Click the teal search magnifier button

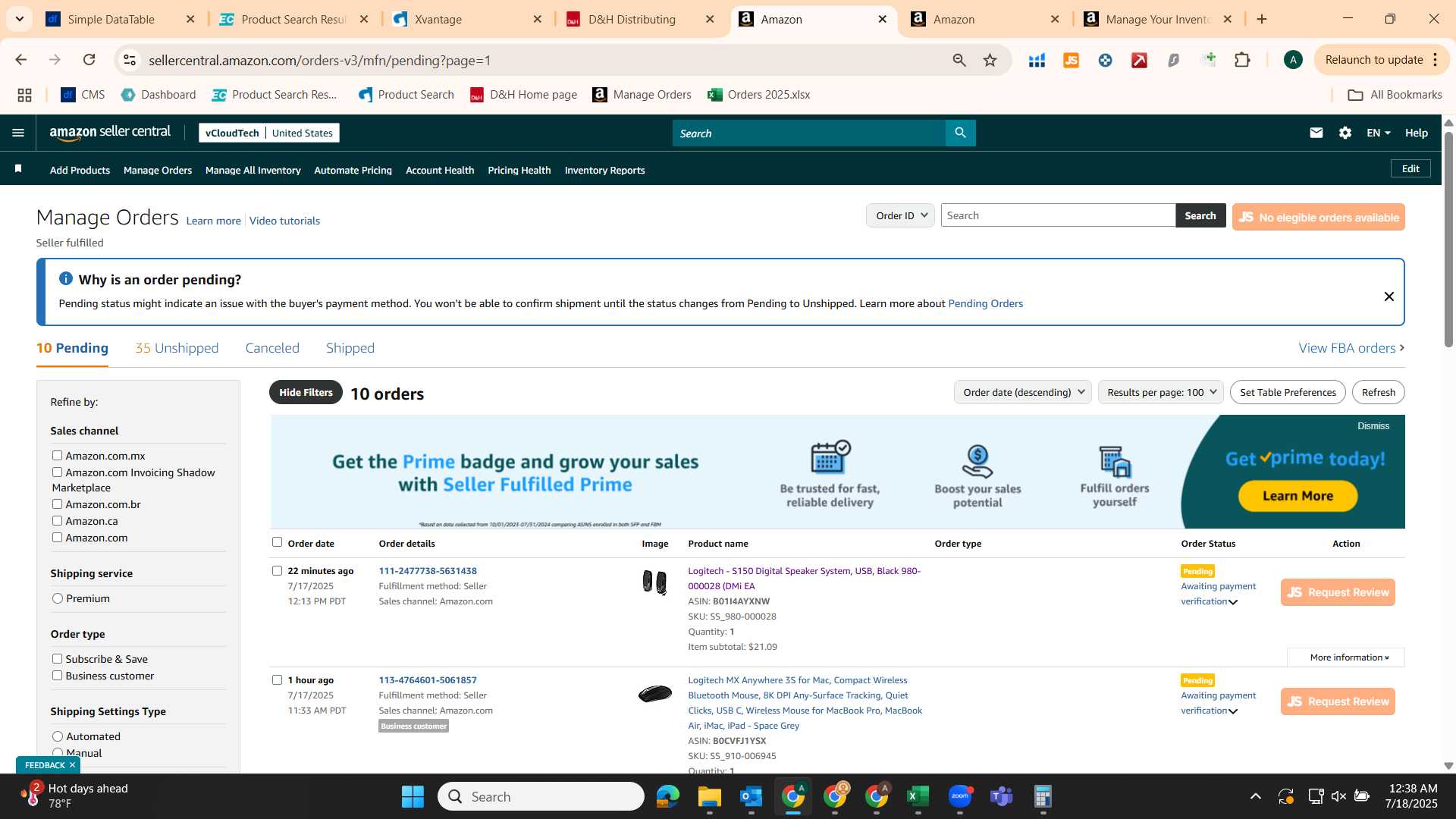point(960,133)
